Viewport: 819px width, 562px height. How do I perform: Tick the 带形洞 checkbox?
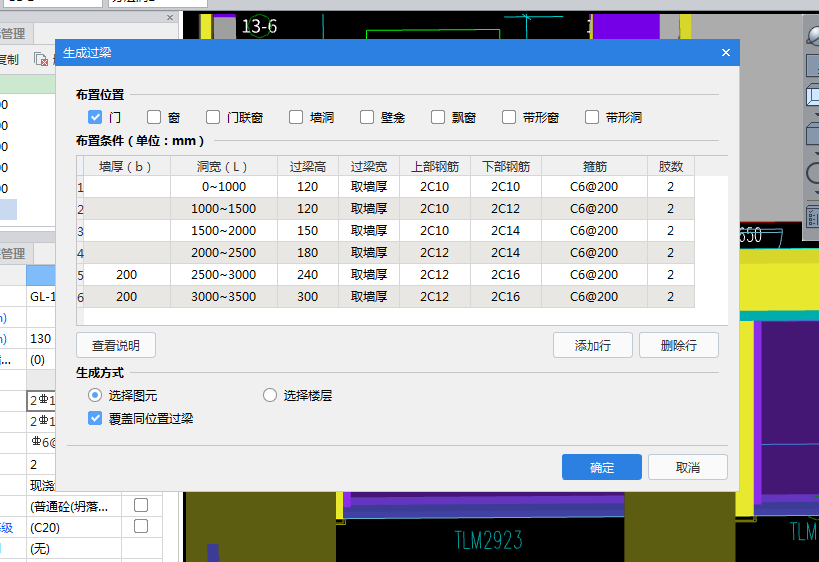pyautogui.click(x=592, y=117)
